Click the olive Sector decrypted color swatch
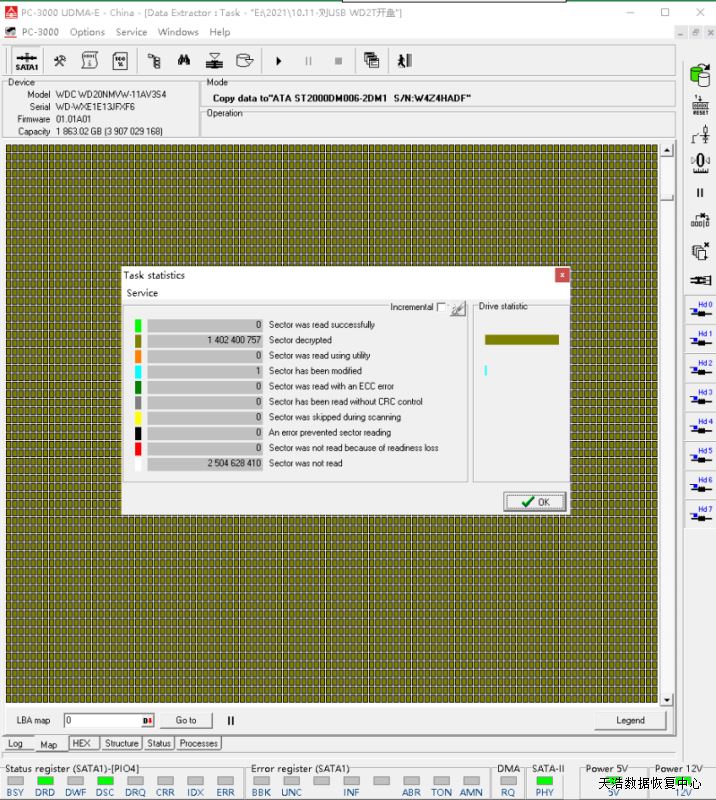716x800 pixels. click(x=138, y=340)
